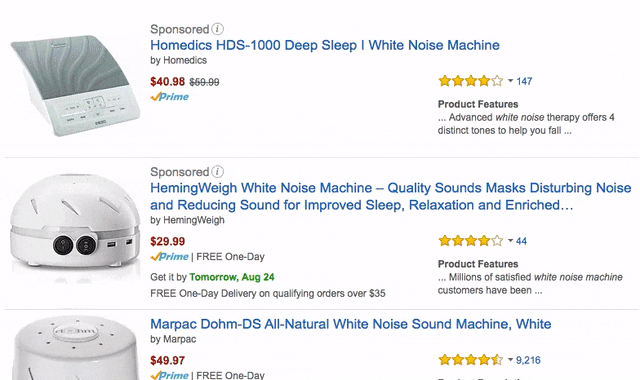The height and width of the screenshot is (380, 640).
Task: Expand rating breakdown arrow next to 9,216 reviews
Action: tap(510, 360)
